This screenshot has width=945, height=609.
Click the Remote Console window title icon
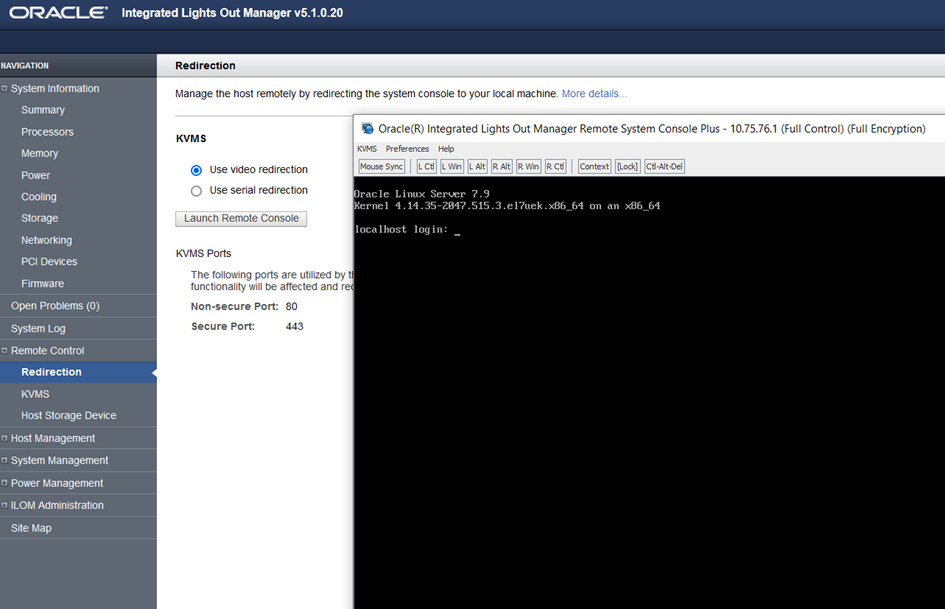[368, 129]
